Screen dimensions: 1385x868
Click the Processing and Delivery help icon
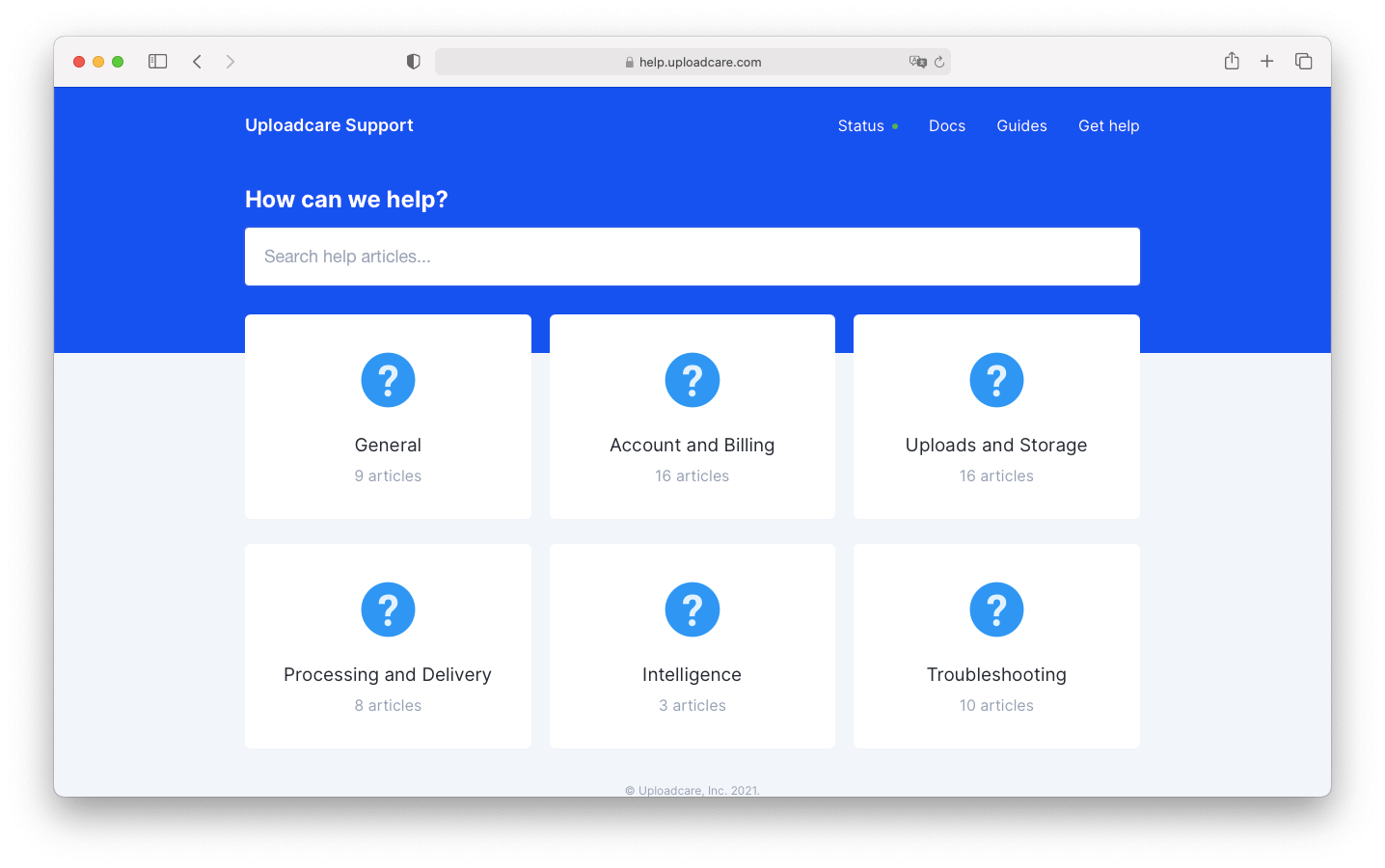[x=388, y=610]
